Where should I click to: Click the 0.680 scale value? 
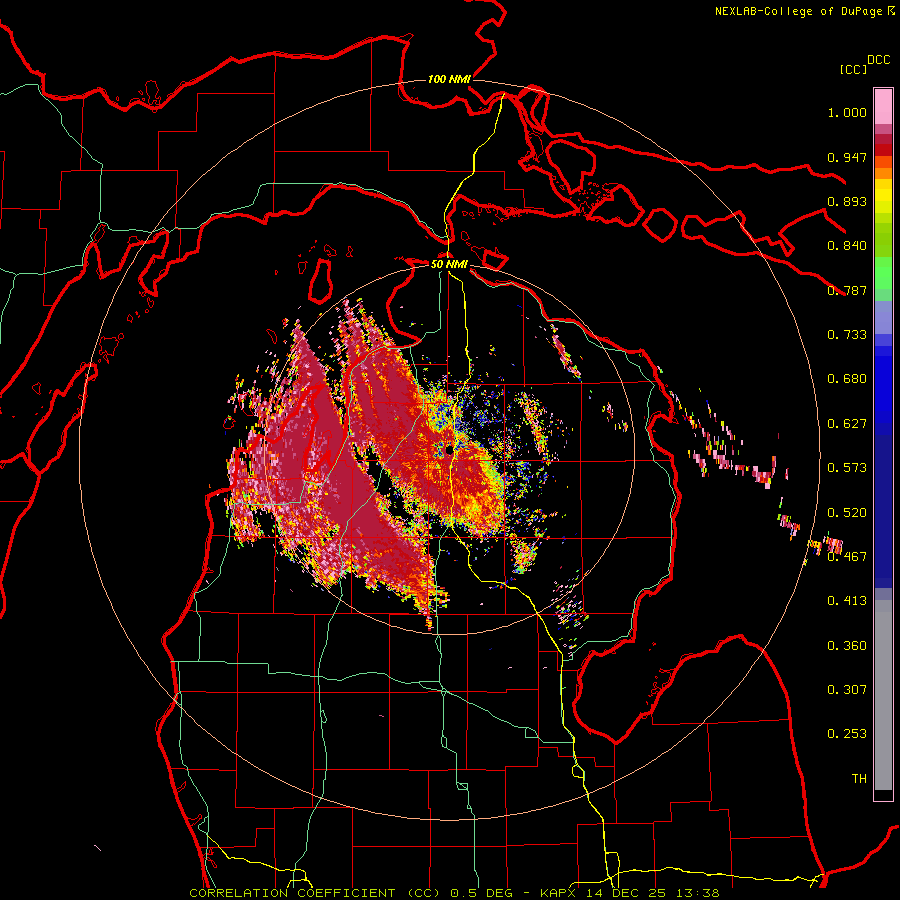pyautogui.click(x=847, y=379)
